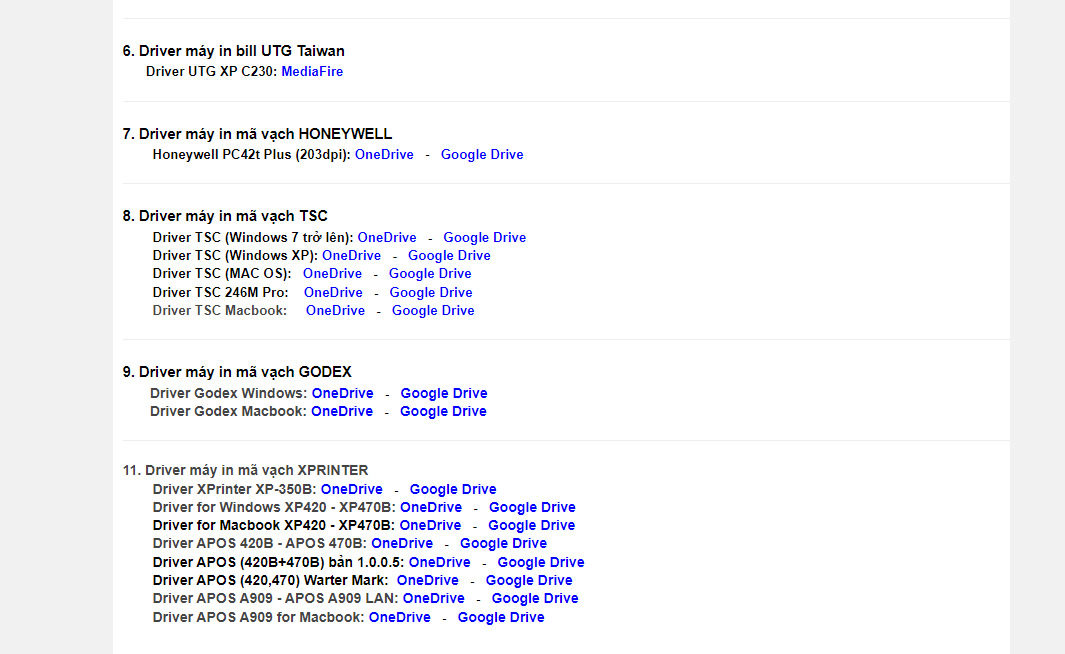Click OneDrive for Macbook XP420 - XP470B driver

(430, 525)
